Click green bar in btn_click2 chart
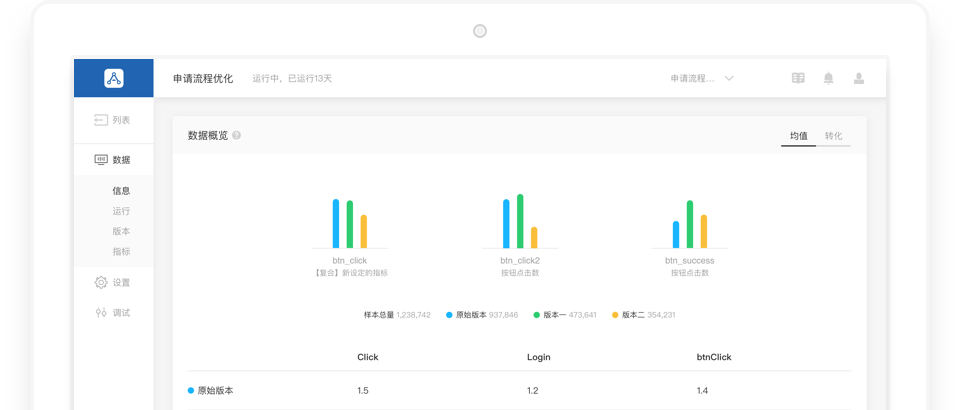This screenshot has height=410, width=960. coord(520,221)
